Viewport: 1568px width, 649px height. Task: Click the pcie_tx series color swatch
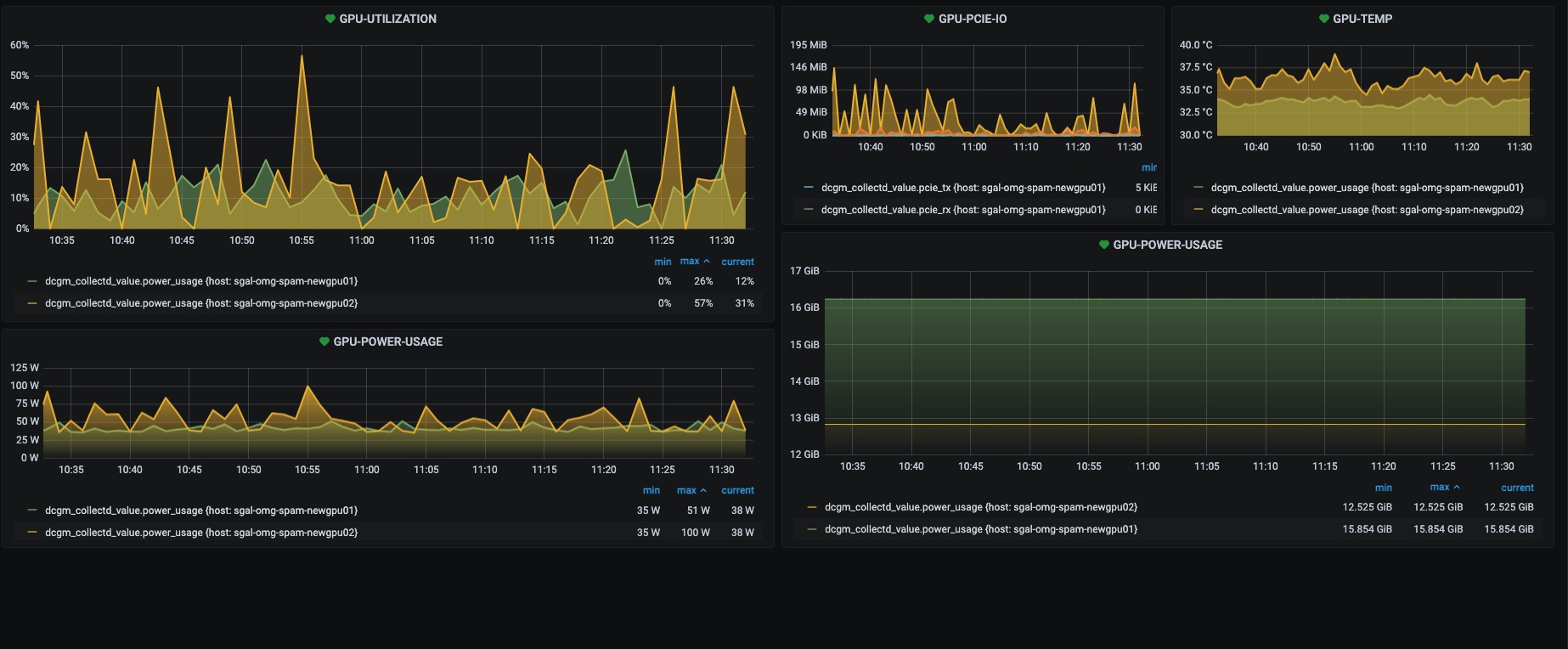(809, 188)
